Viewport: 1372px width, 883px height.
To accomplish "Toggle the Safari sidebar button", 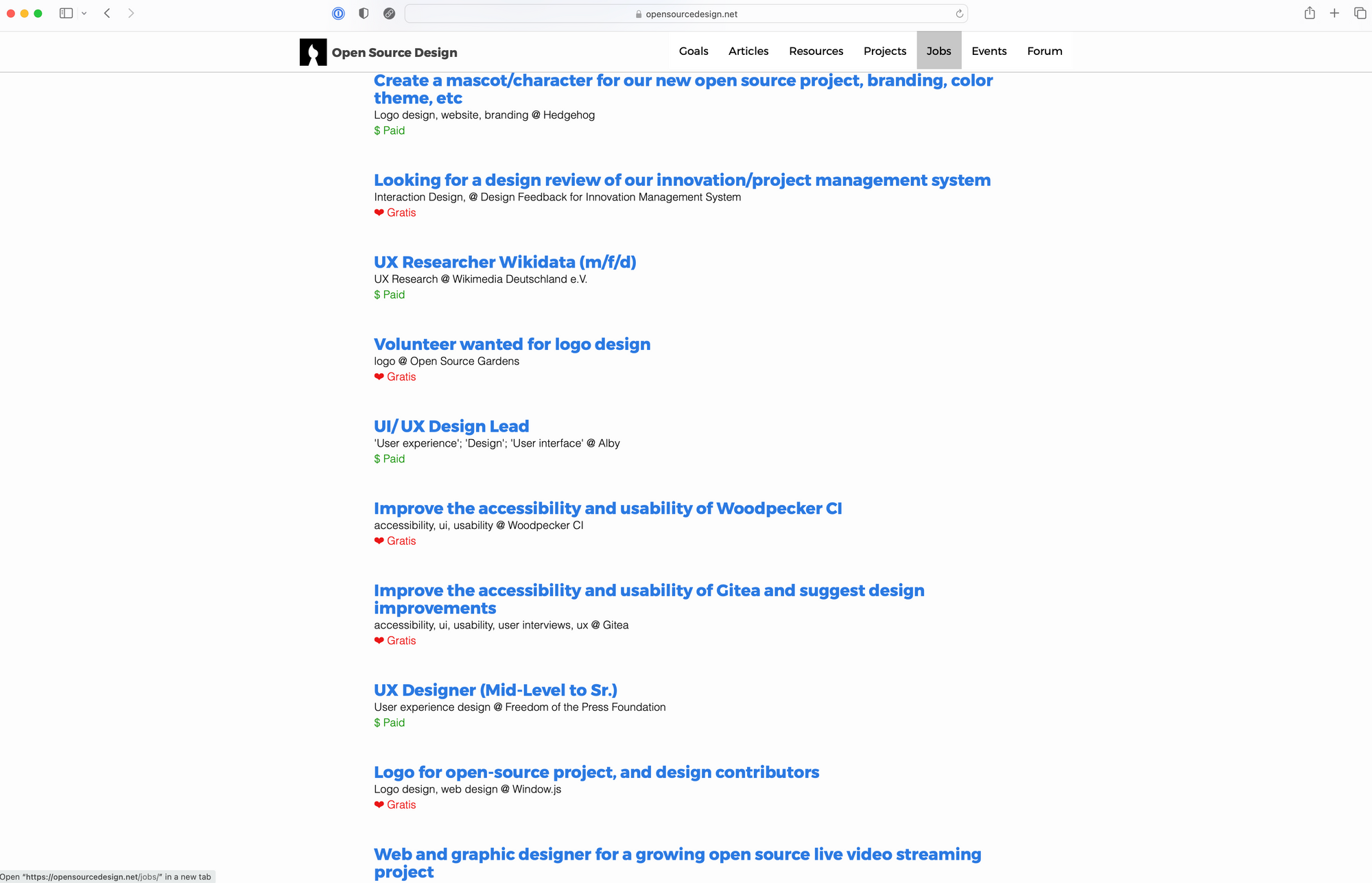I will click(x=67, y=13).
